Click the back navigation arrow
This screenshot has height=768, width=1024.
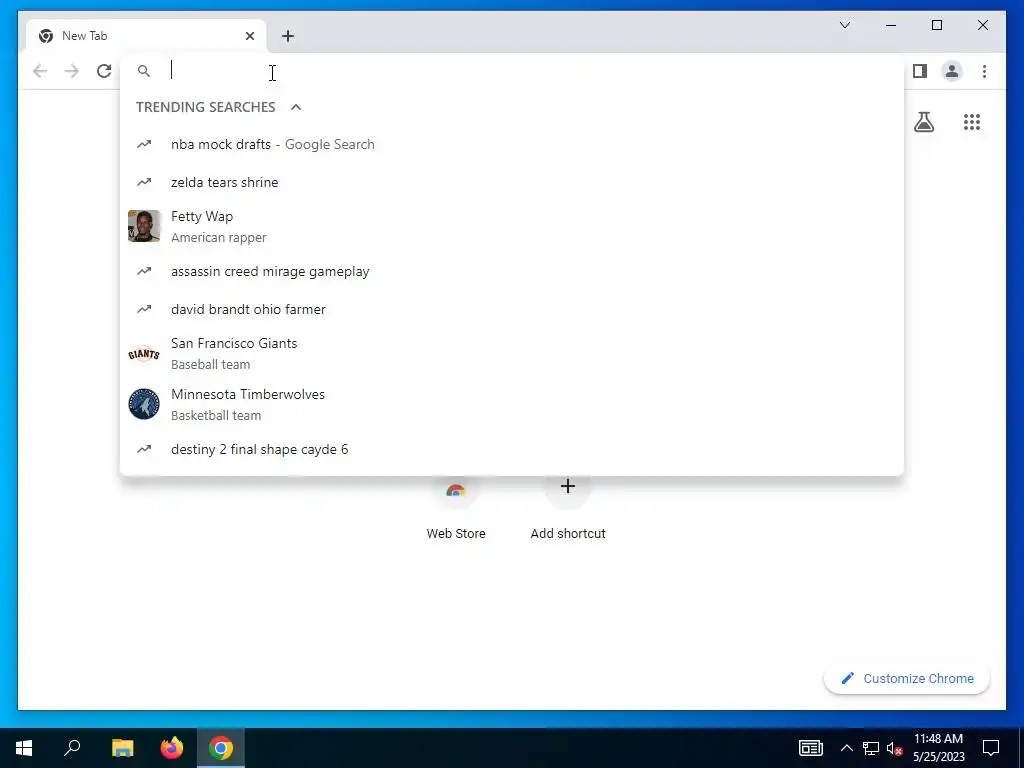coord(40,71)
